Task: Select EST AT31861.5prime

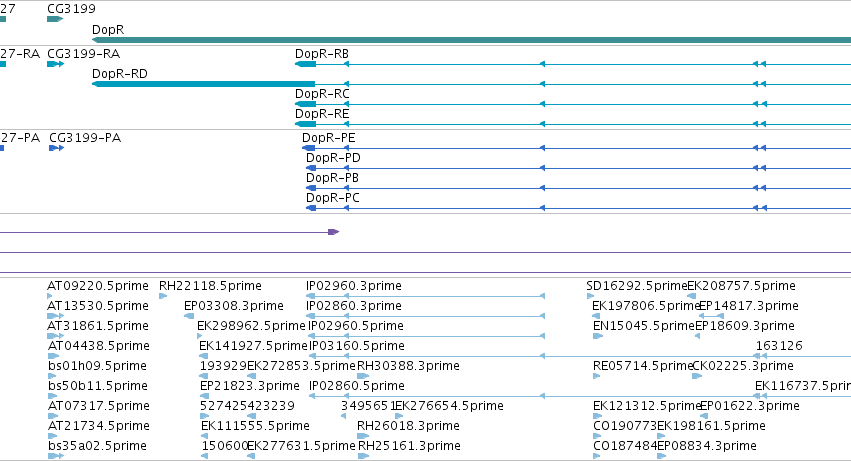Action: [98, 326]
